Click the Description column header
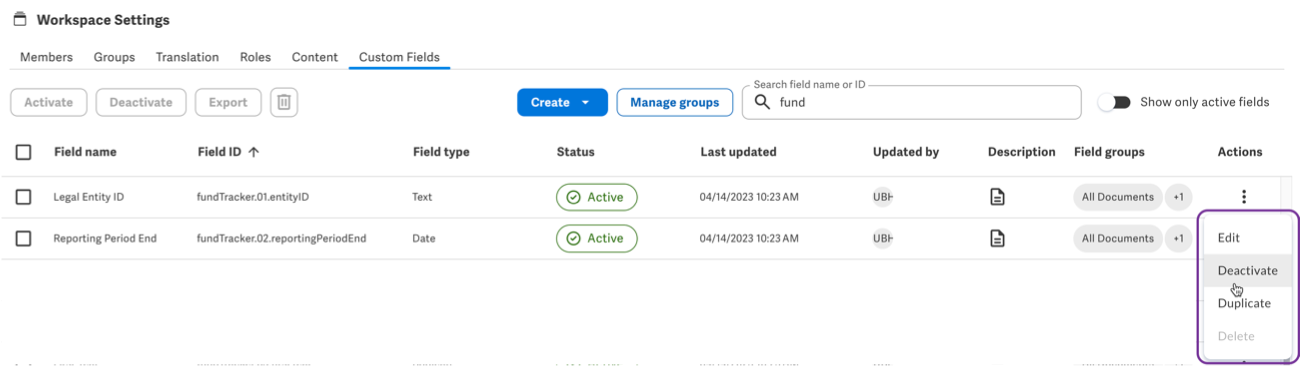 point(1022,152)
